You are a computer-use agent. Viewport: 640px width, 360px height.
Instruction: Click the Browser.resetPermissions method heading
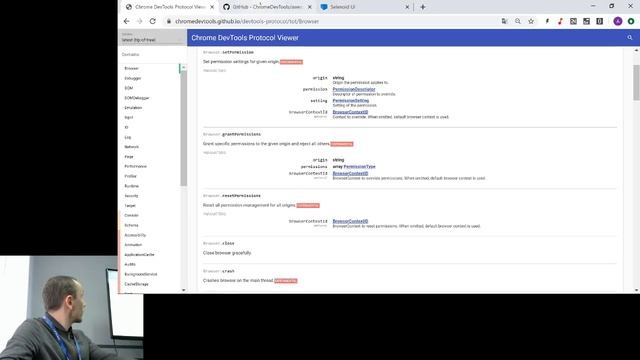(231, 196)
